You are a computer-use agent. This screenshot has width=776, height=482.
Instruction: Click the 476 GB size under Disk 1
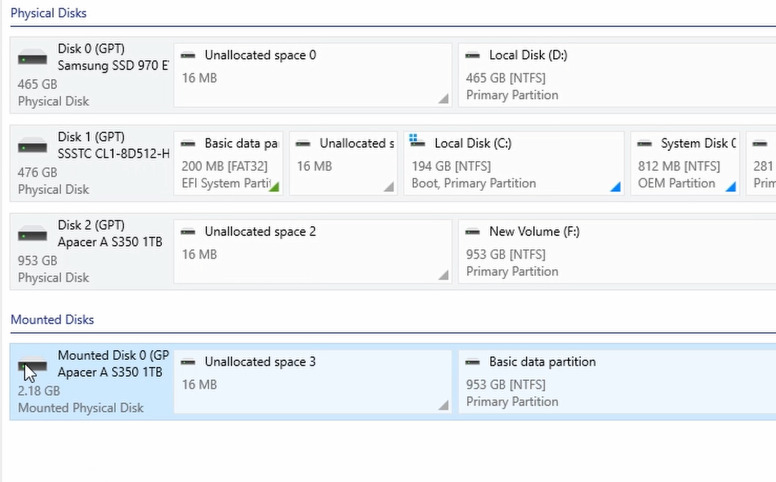(37, 173)
